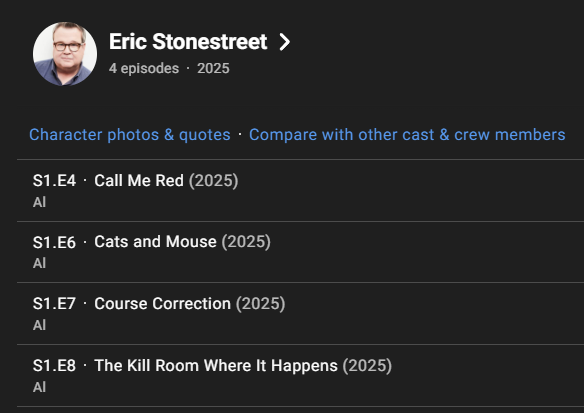Click the 2025 year beside 4 episodes
This screenshot has height=413, width=584.
213,69
